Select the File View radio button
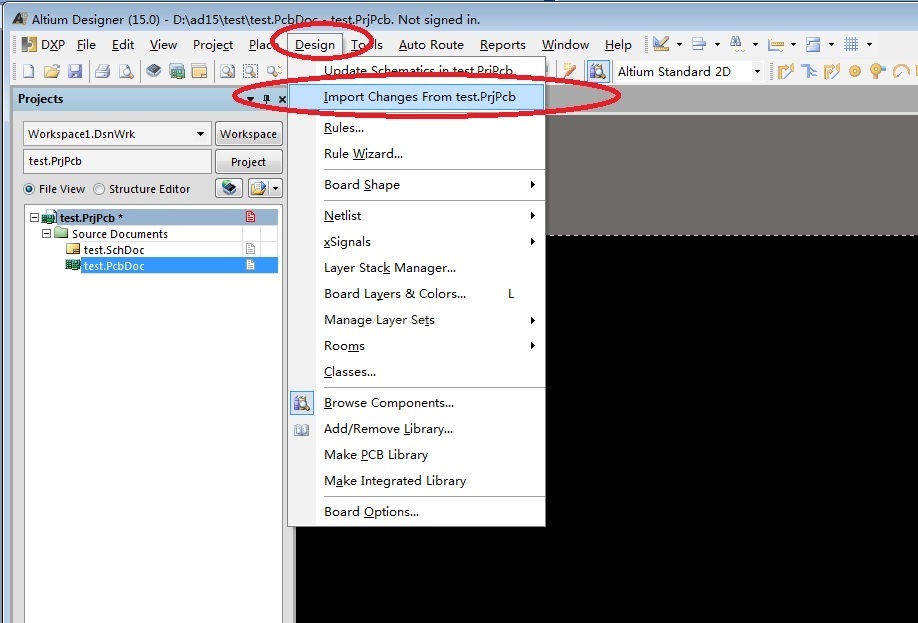918x623 pixels. click(x=29, y=189)
